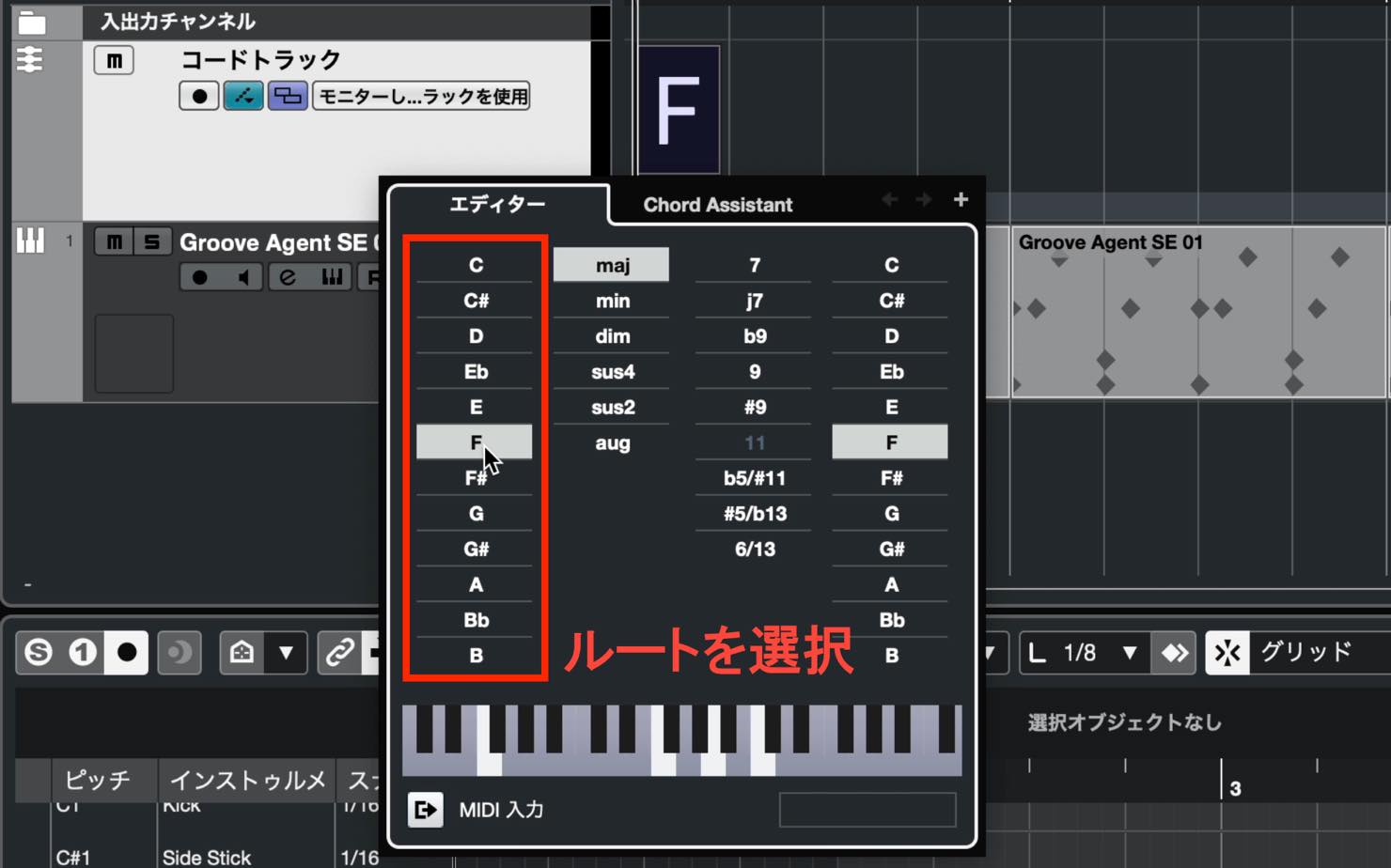
Task: Mute the Groove Agent SE track
Action: [x=114, y=242]
